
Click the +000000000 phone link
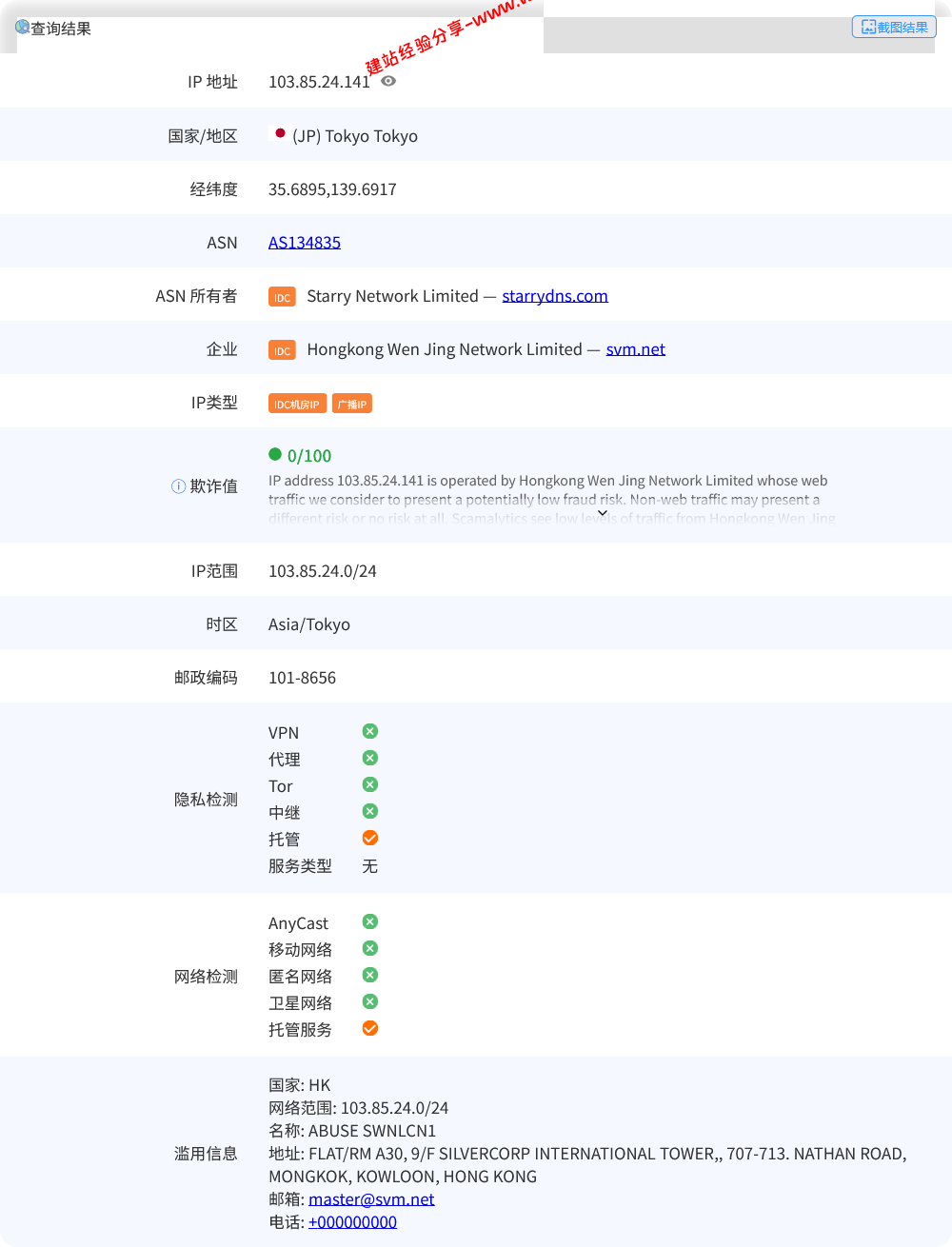coord(352,1222)
